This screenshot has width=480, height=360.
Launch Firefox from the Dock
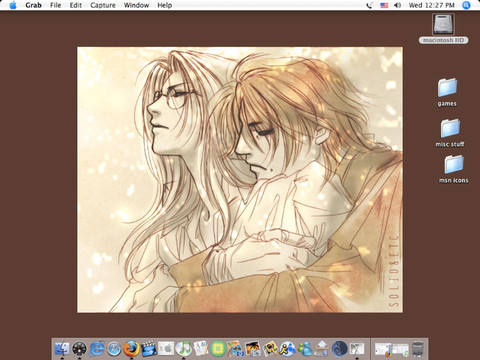[131, 349]
